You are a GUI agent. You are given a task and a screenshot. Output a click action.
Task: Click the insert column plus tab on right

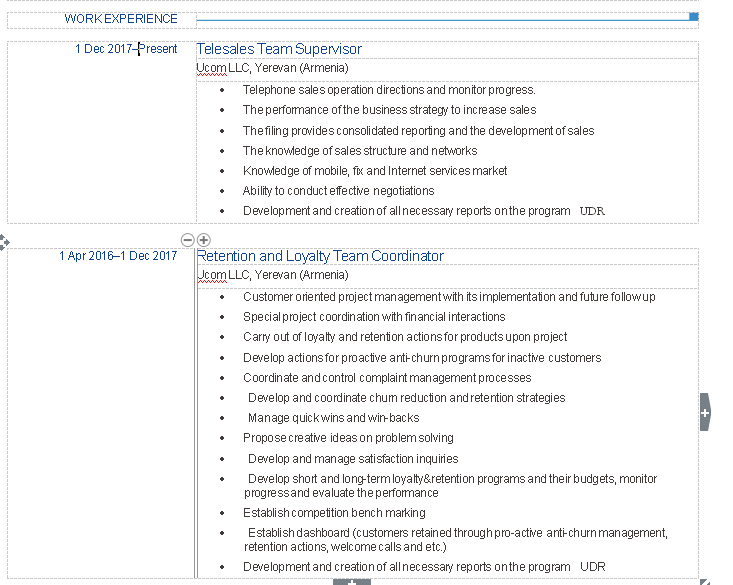tap(705, 412)
